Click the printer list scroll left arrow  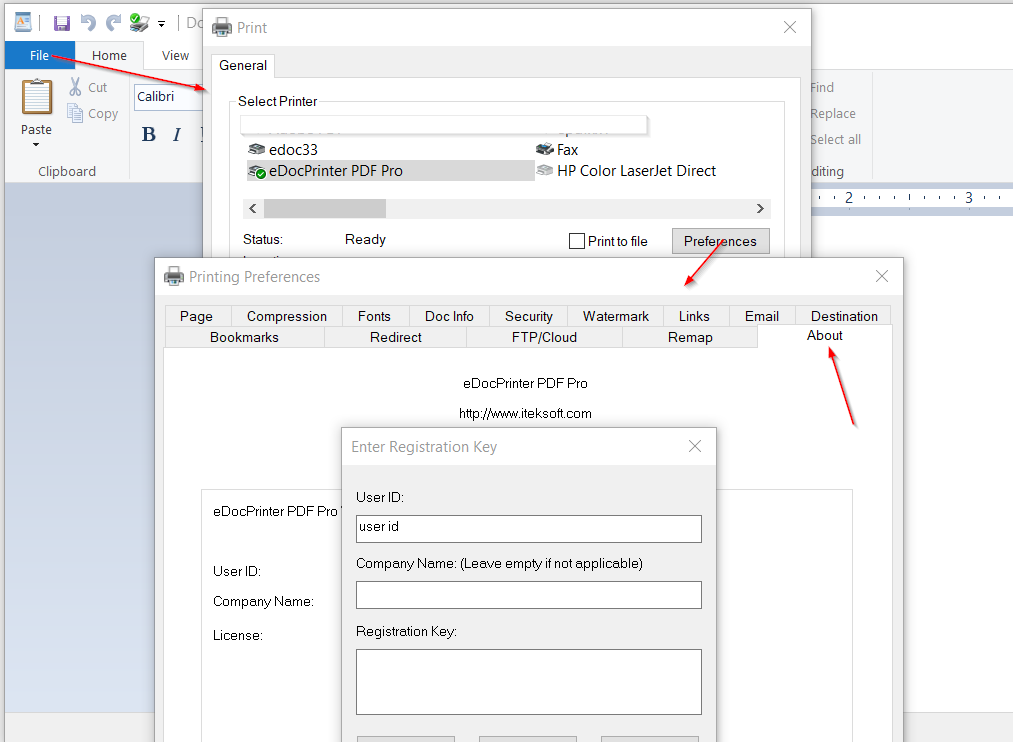pyautogui.click(x=253, y=209)
